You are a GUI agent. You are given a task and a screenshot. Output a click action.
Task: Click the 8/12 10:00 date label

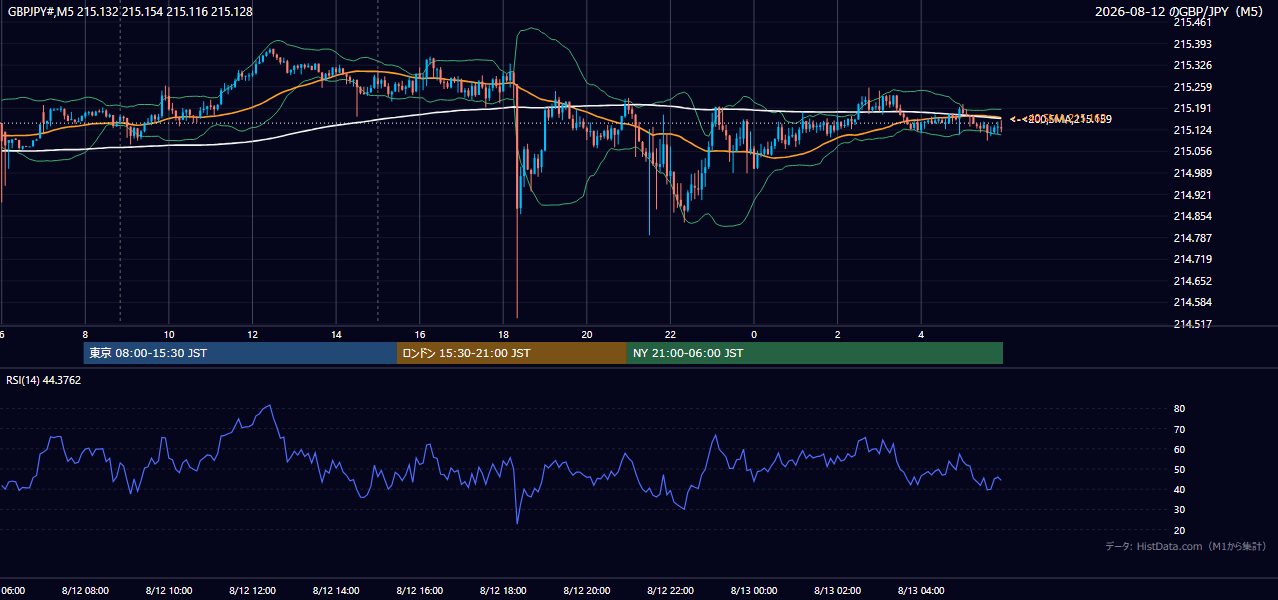click(169, 591)
